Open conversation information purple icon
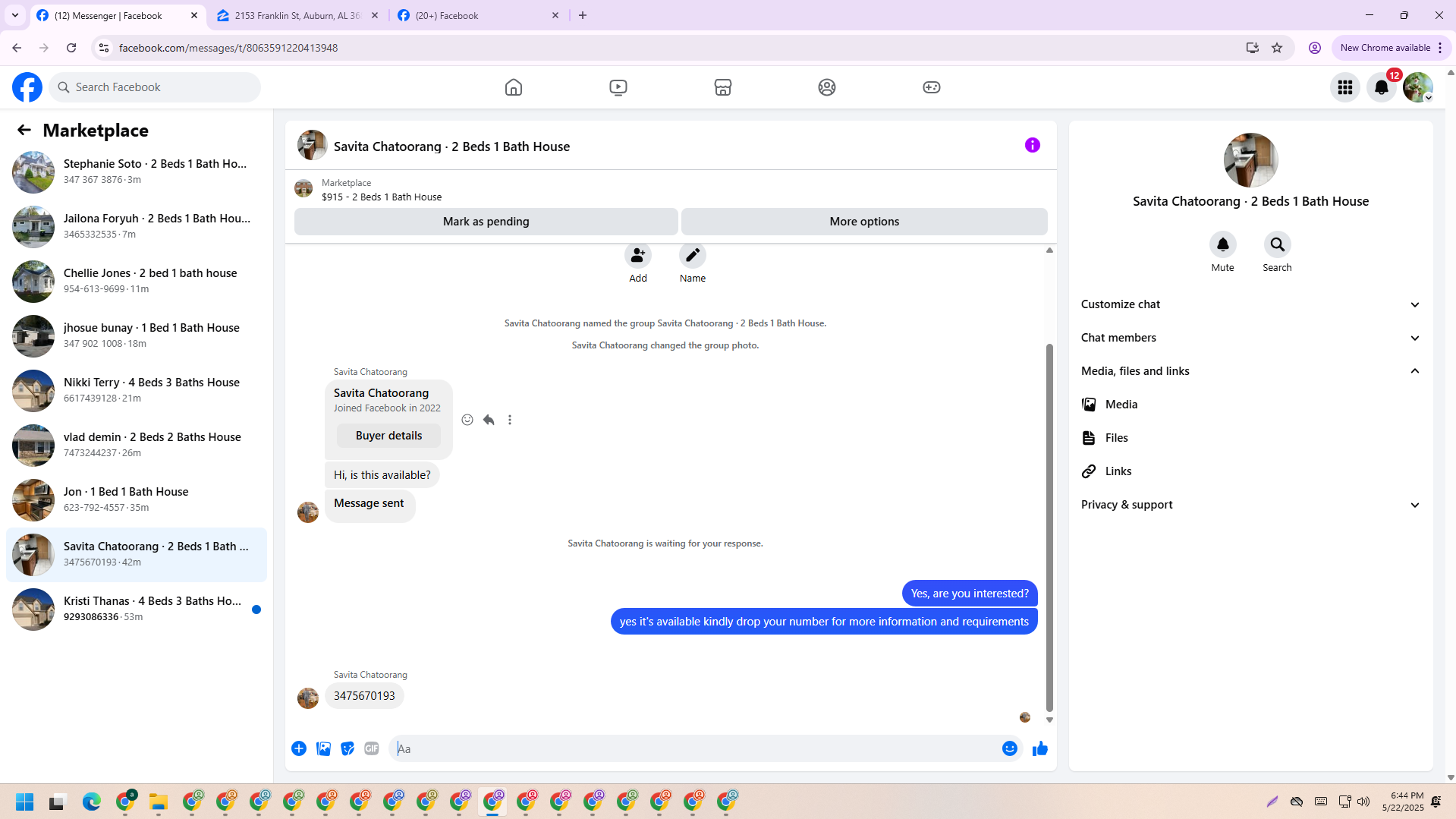1456x819 pixels. click(1033, 145)
